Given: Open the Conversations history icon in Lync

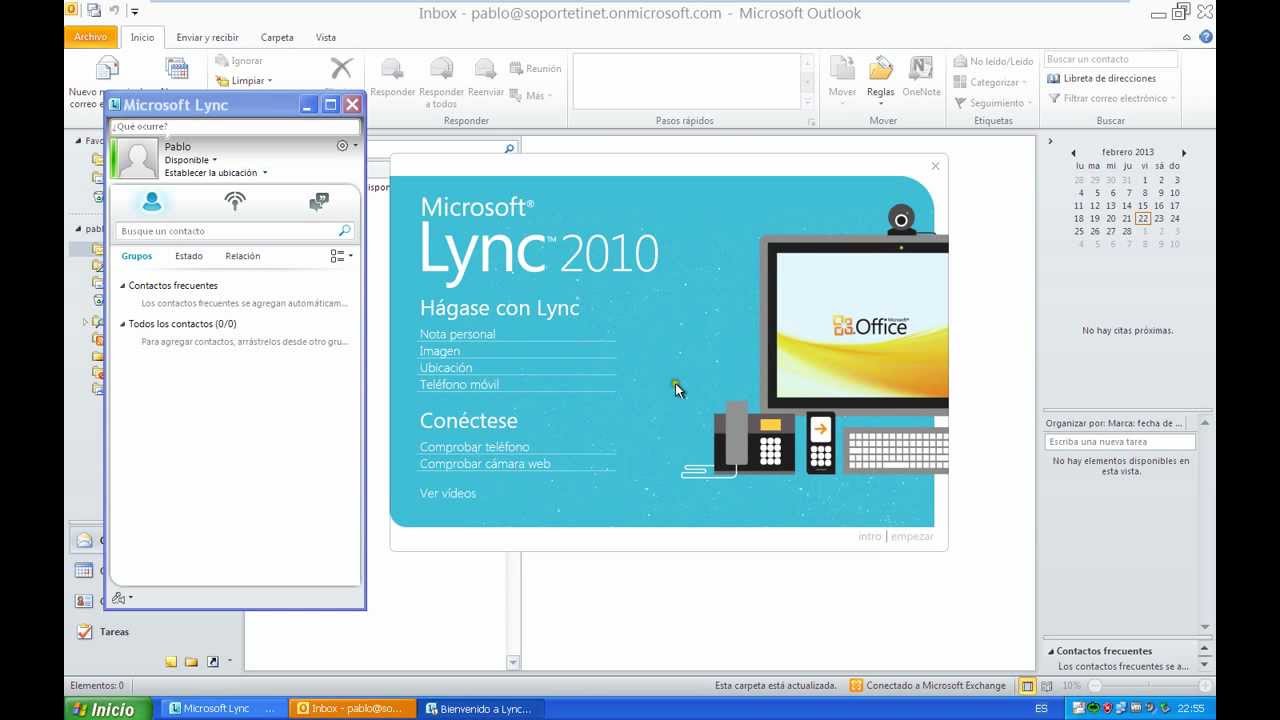Looking at the screenshot, I should (x=319, y=202).
